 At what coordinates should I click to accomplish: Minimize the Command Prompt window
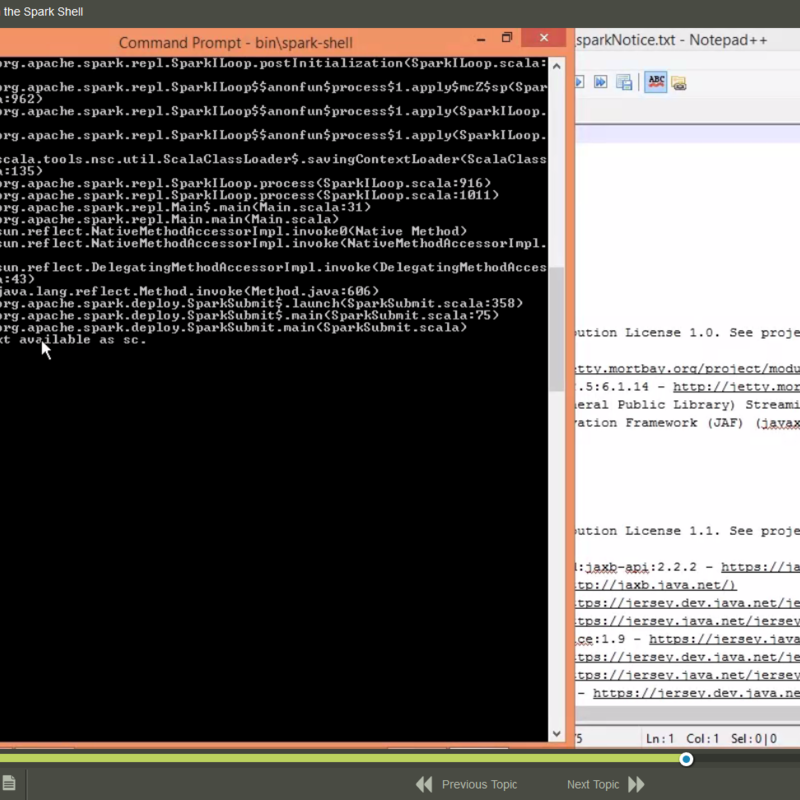(x=481, y=39)
